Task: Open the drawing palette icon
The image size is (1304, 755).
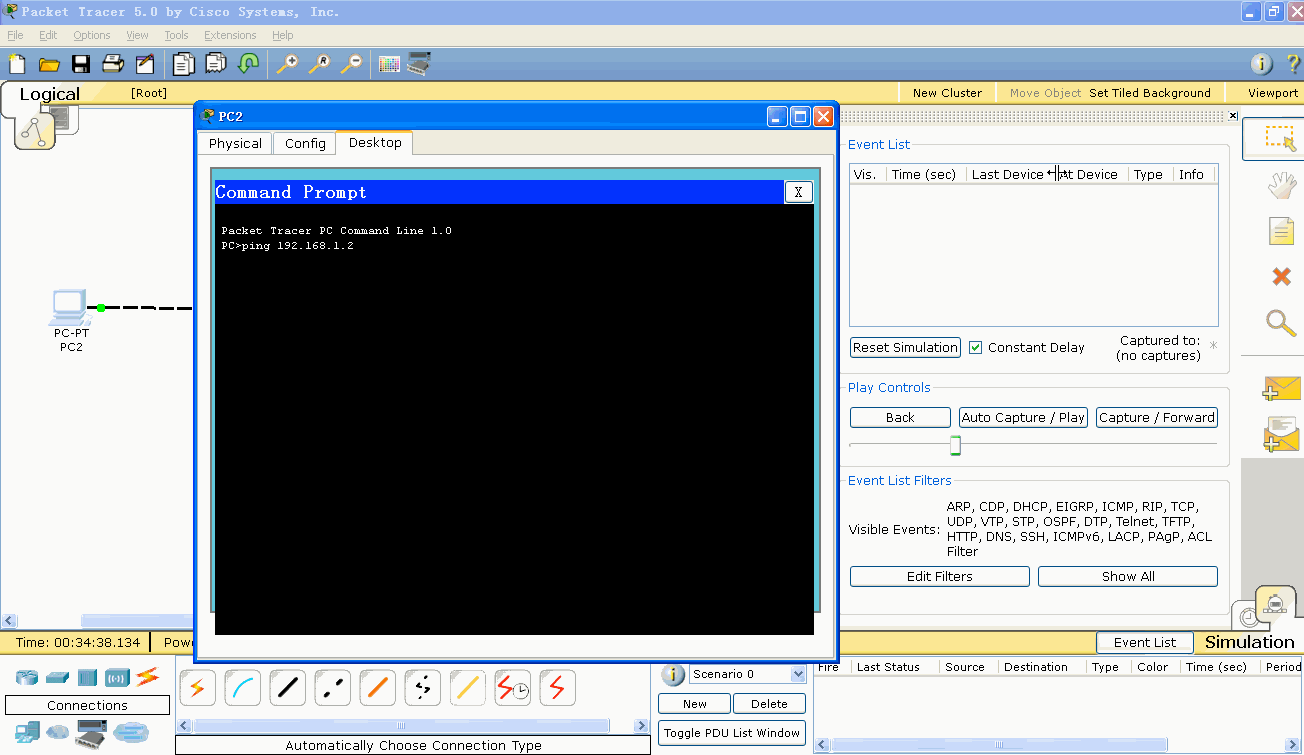Action: click(389, 64)
